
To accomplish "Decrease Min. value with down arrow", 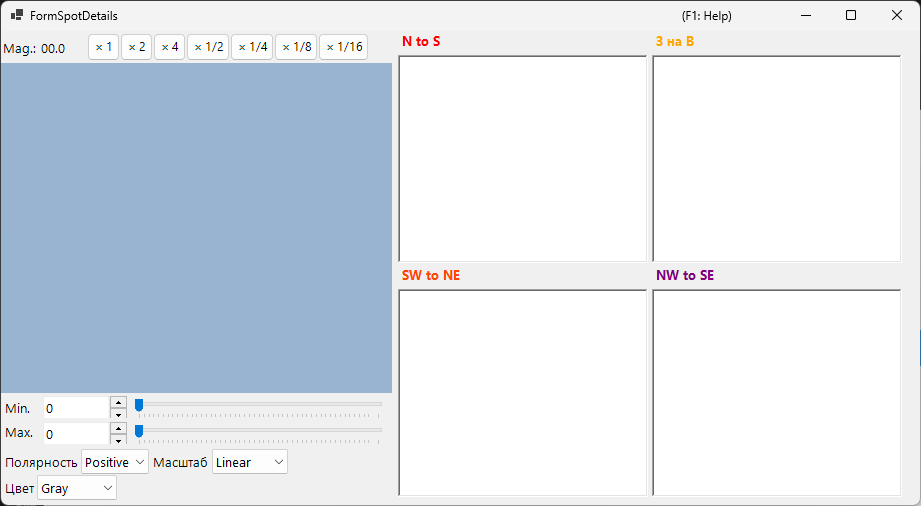I will pyautogui.click(x=118, y=414).
